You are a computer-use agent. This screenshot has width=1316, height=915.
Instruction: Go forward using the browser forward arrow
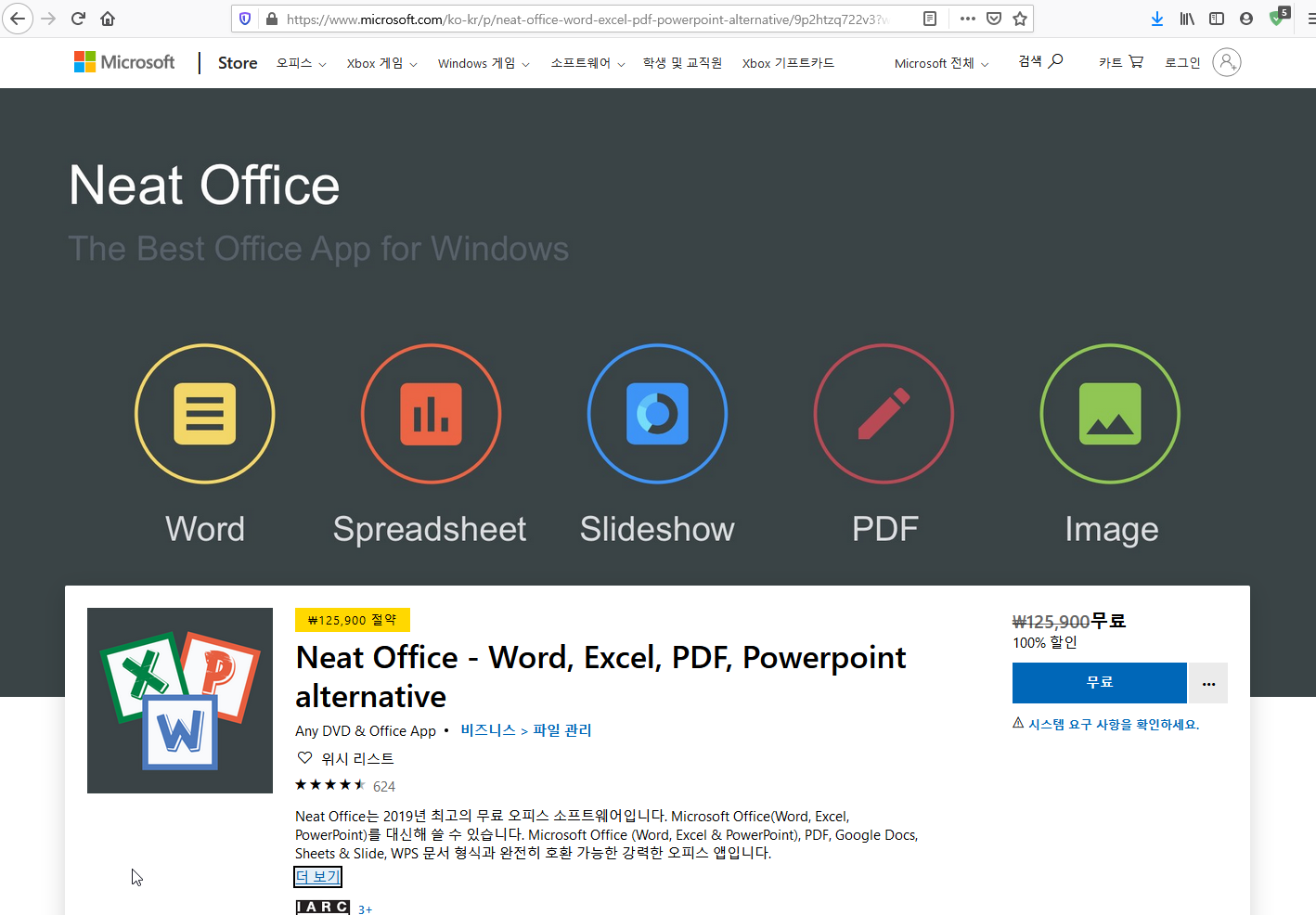pos(48,19)
